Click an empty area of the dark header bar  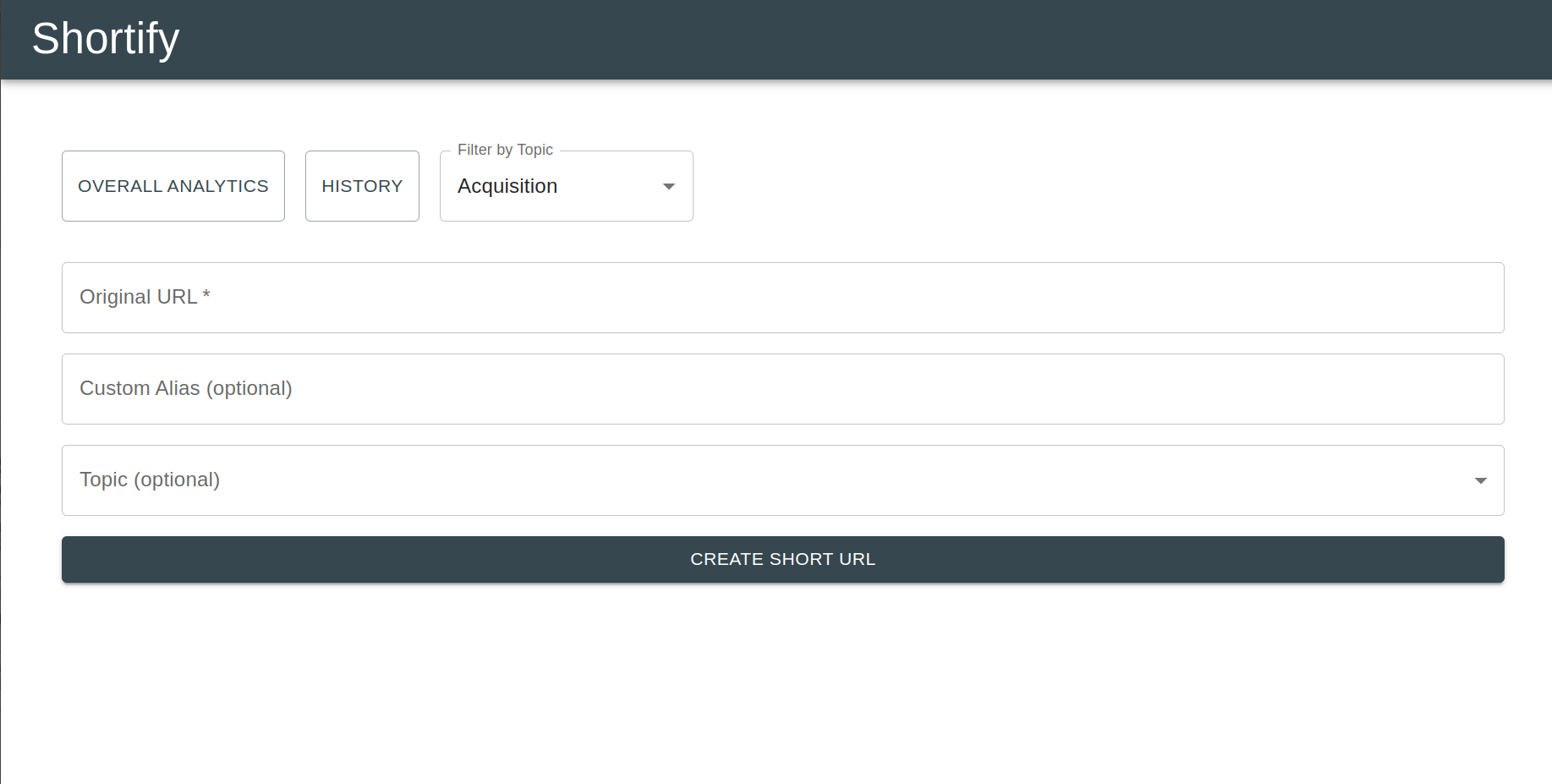point(846,39)
